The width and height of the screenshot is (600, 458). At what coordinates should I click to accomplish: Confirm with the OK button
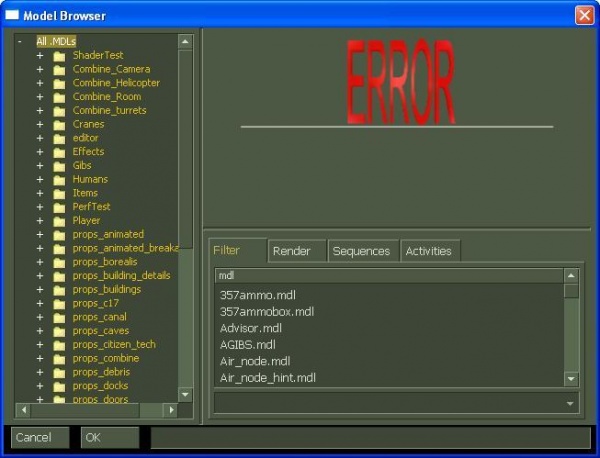point(110,437)
